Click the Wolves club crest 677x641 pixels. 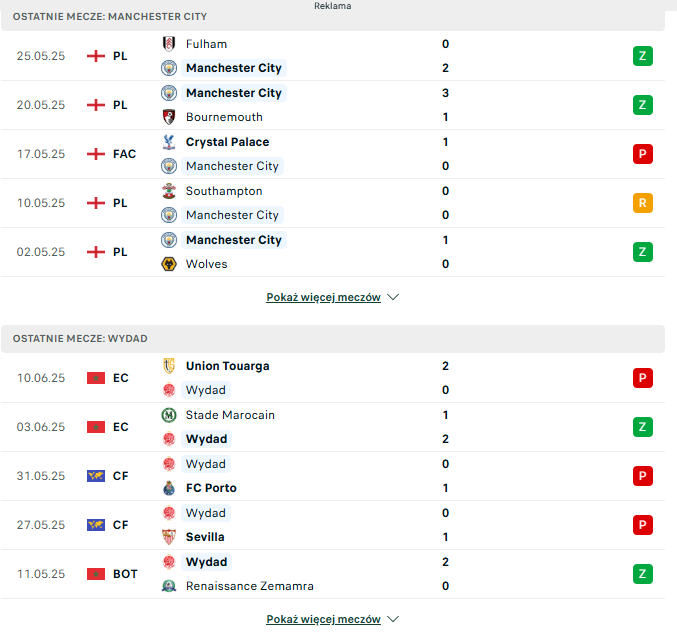(x=169, y=264)
